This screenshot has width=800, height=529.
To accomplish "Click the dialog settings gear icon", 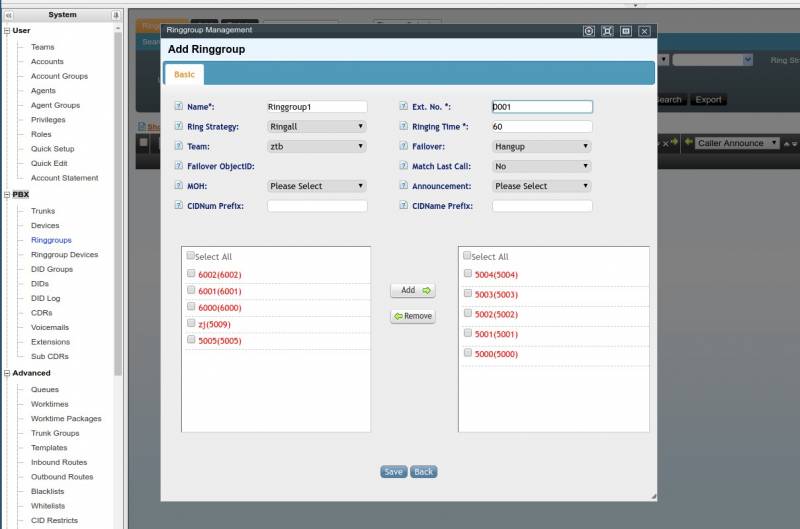I will pyautogui.click(x=588, y=31).
